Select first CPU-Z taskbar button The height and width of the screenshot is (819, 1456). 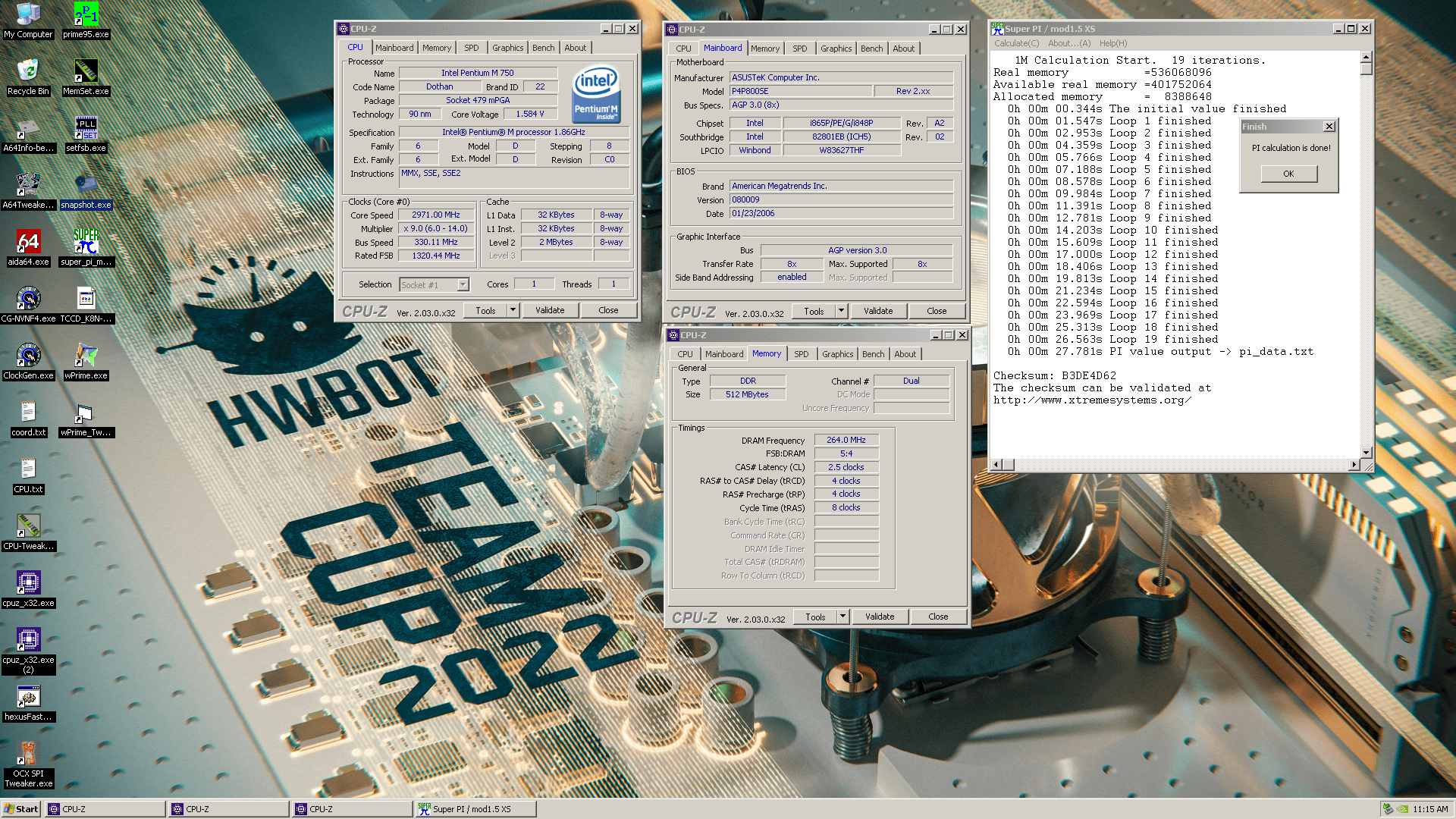tap(105, 809)
